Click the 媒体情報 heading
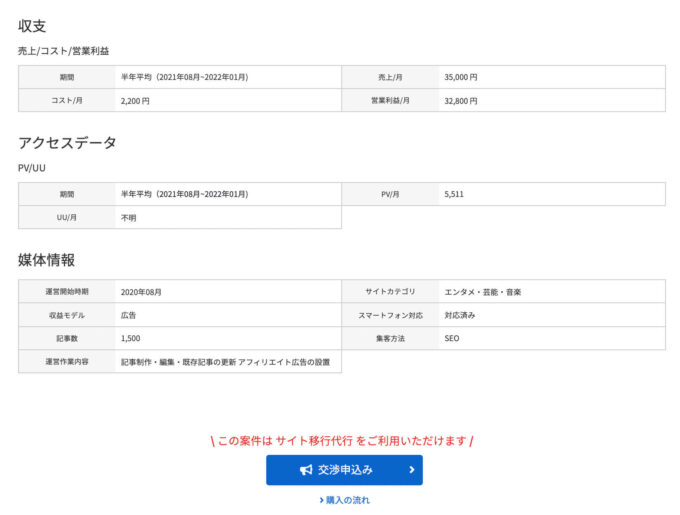Image resolution: width=680 pixels, height=515 pixels. point(46,260)
